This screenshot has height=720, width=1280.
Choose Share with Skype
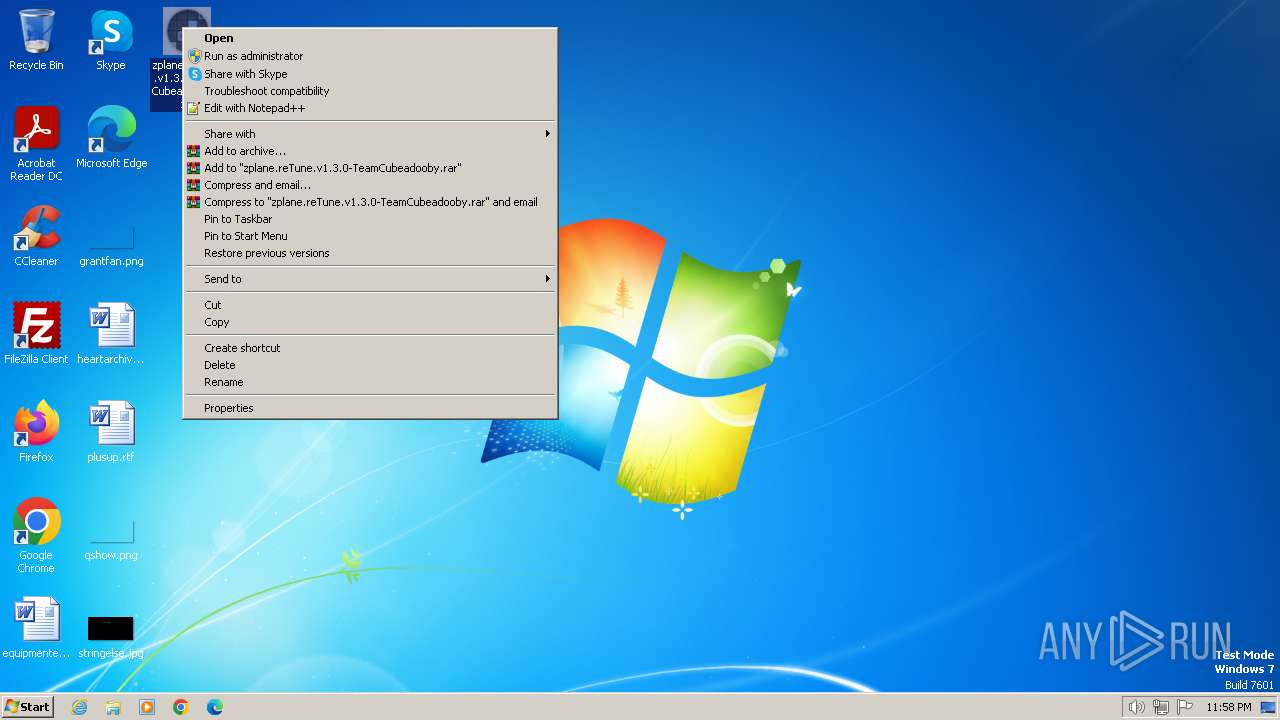tap(370, 74)
